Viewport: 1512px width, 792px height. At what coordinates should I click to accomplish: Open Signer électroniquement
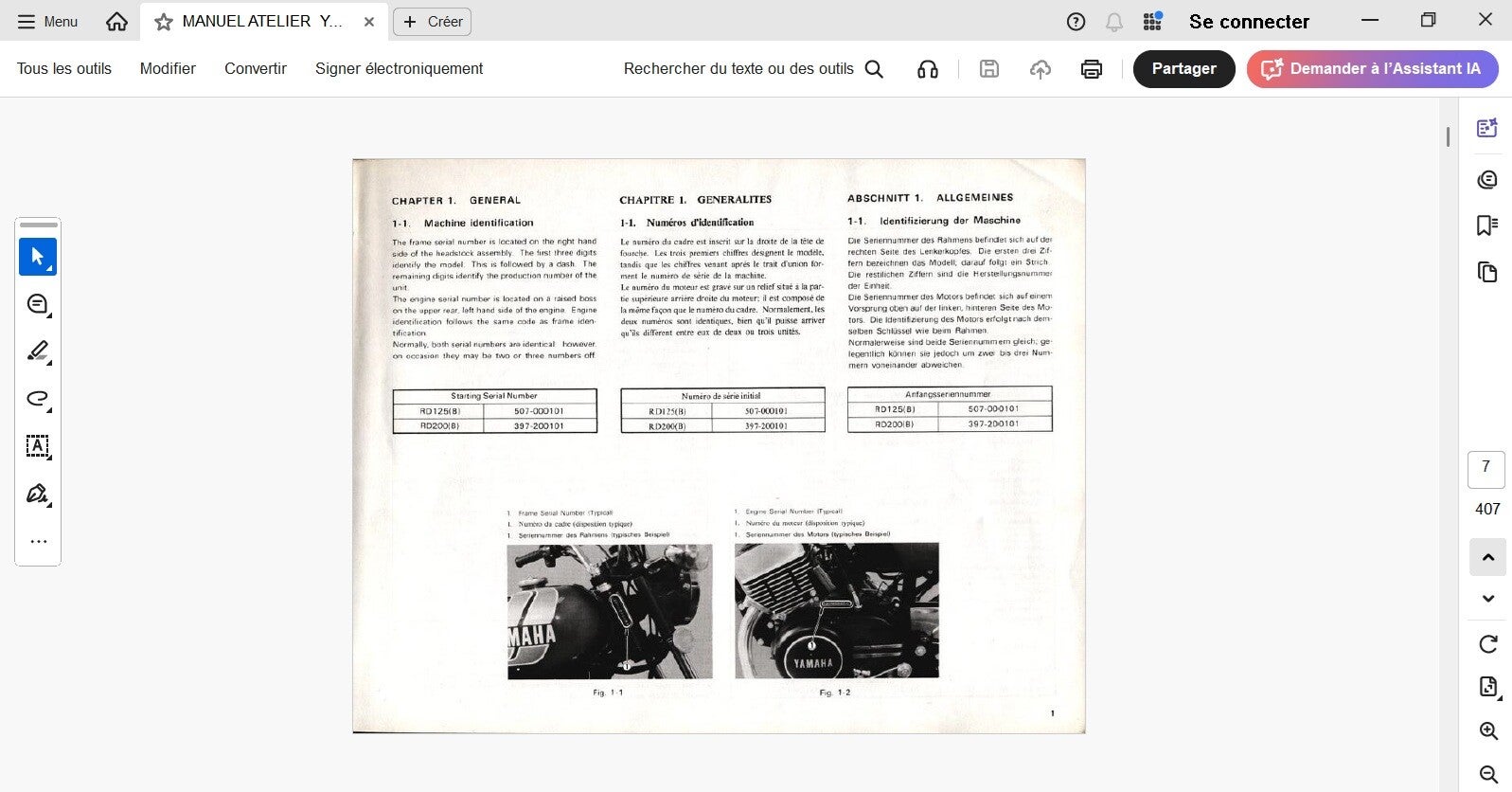[399, 68]
